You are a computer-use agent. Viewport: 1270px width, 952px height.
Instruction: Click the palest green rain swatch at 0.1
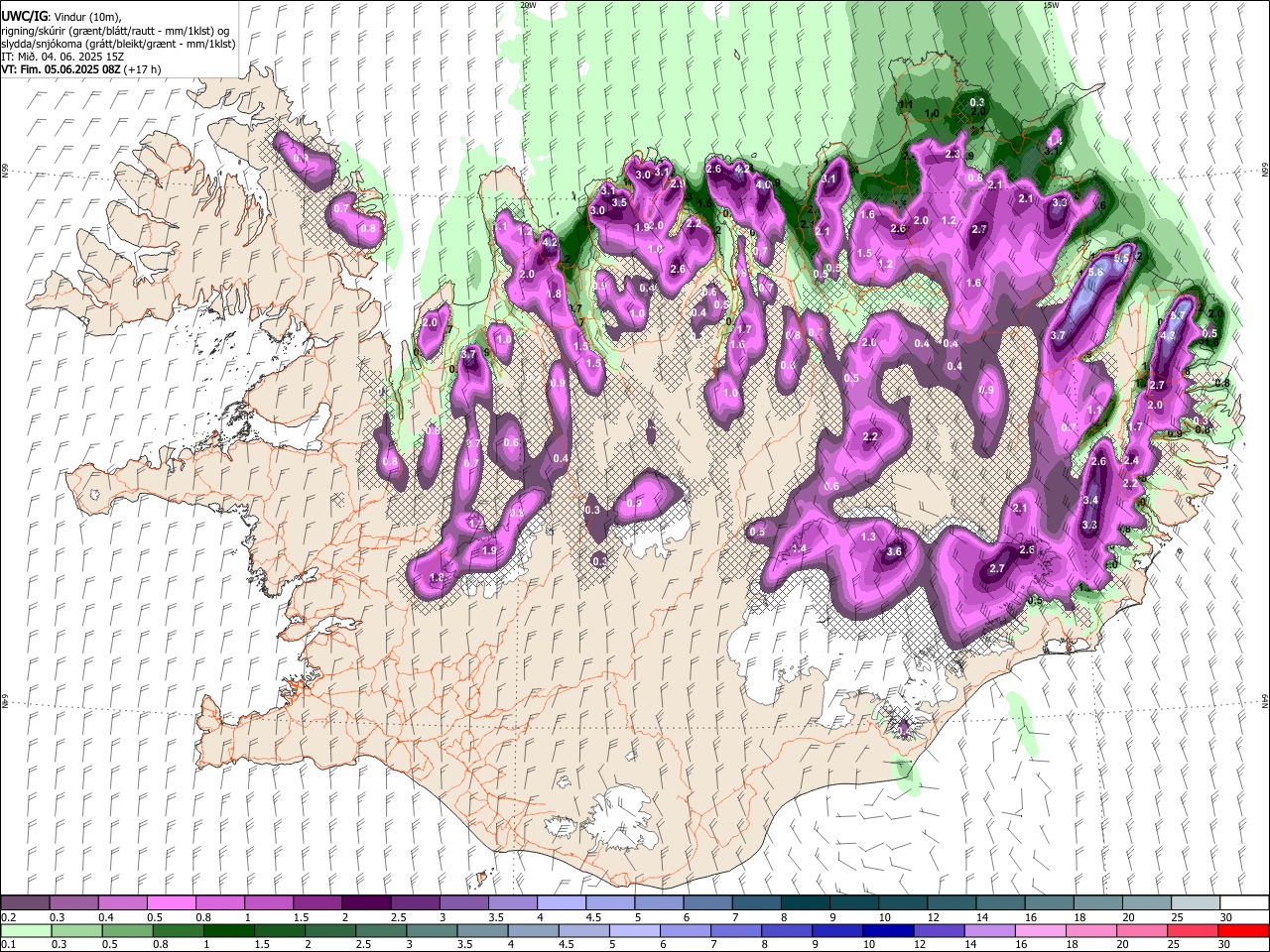(x=26, y=930)
